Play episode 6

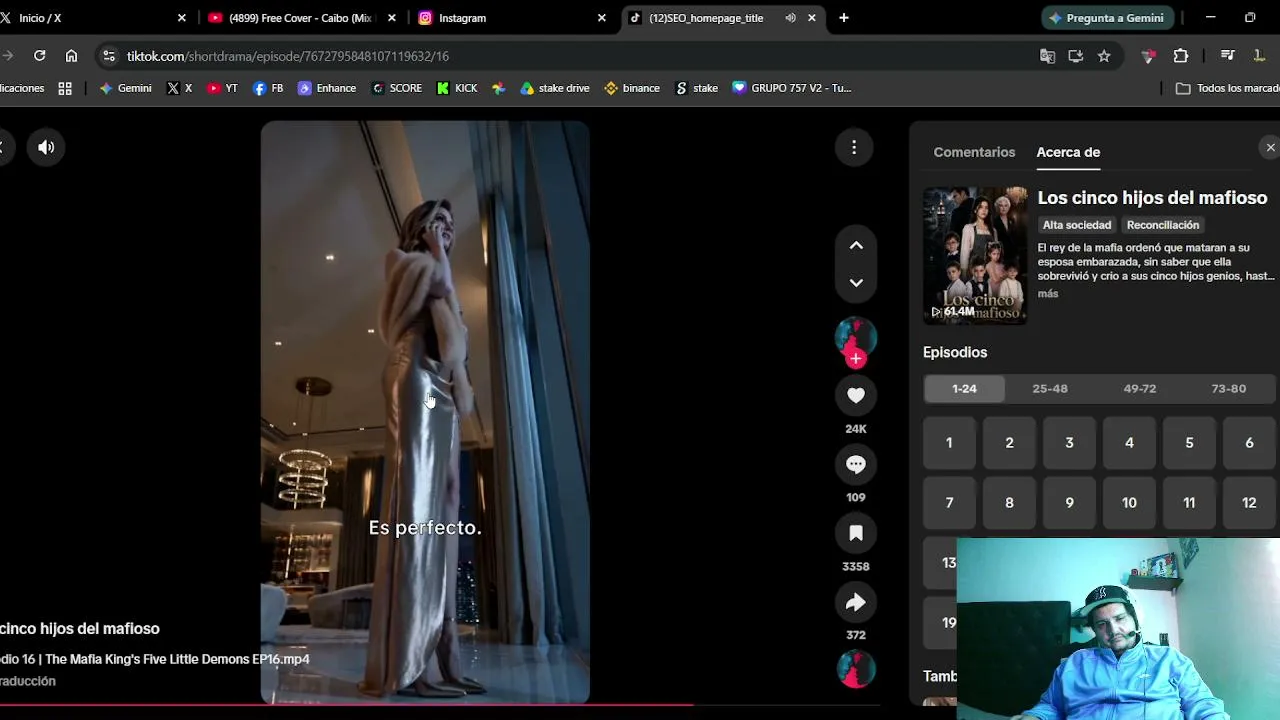click(x=1249, y=443)
